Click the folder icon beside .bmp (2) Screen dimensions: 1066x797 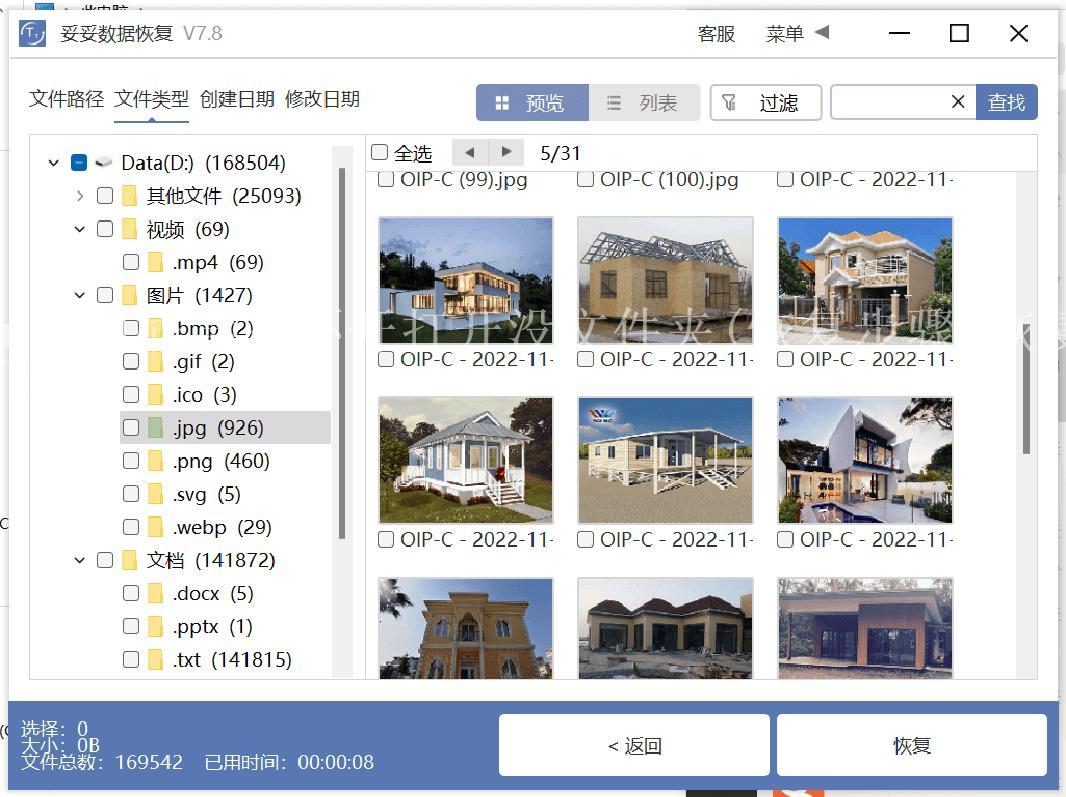coord(155,328)
